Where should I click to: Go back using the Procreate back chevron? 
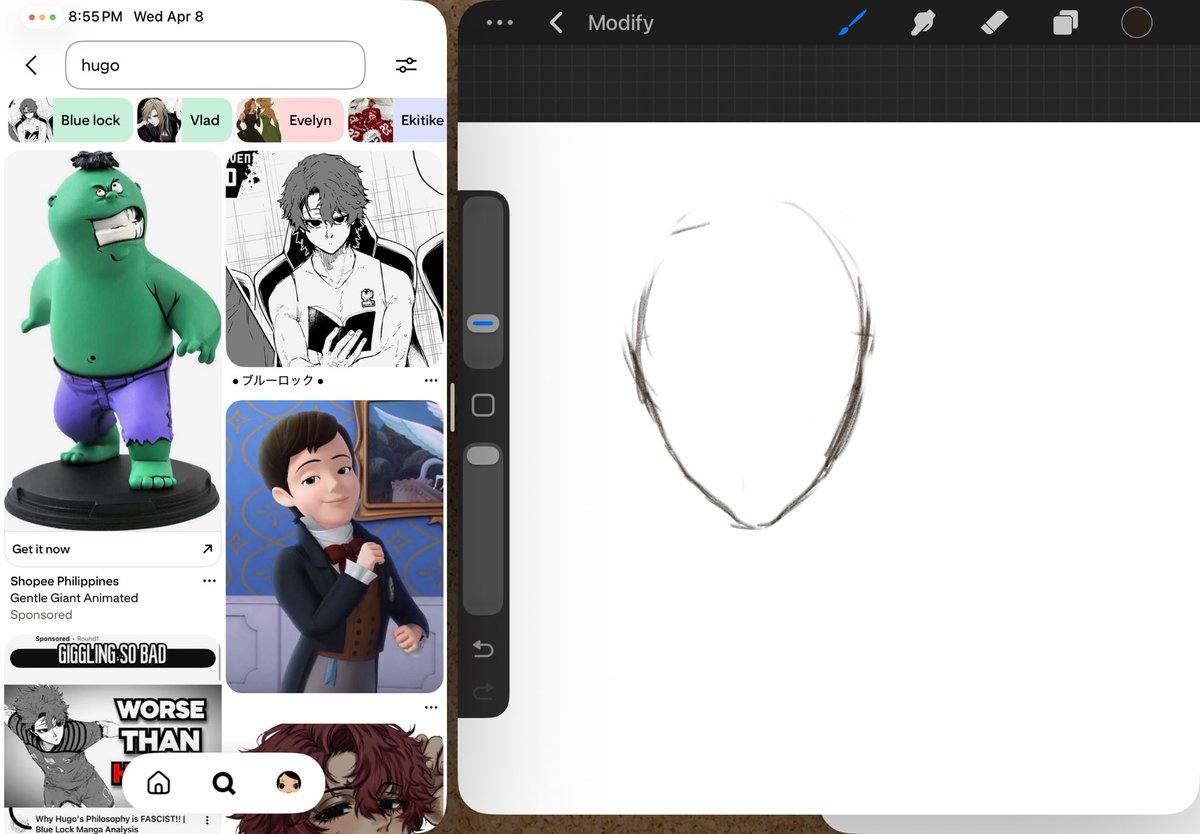pyautogui.click(x=556, y=22)
